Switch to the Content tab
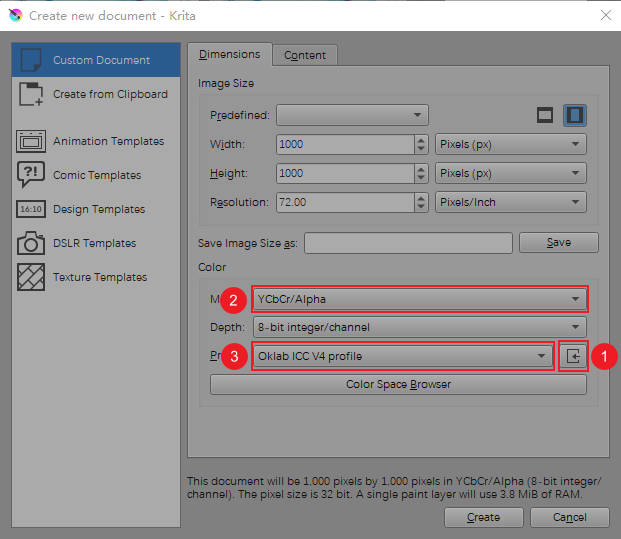621x539 pixels. click(305, 55)
